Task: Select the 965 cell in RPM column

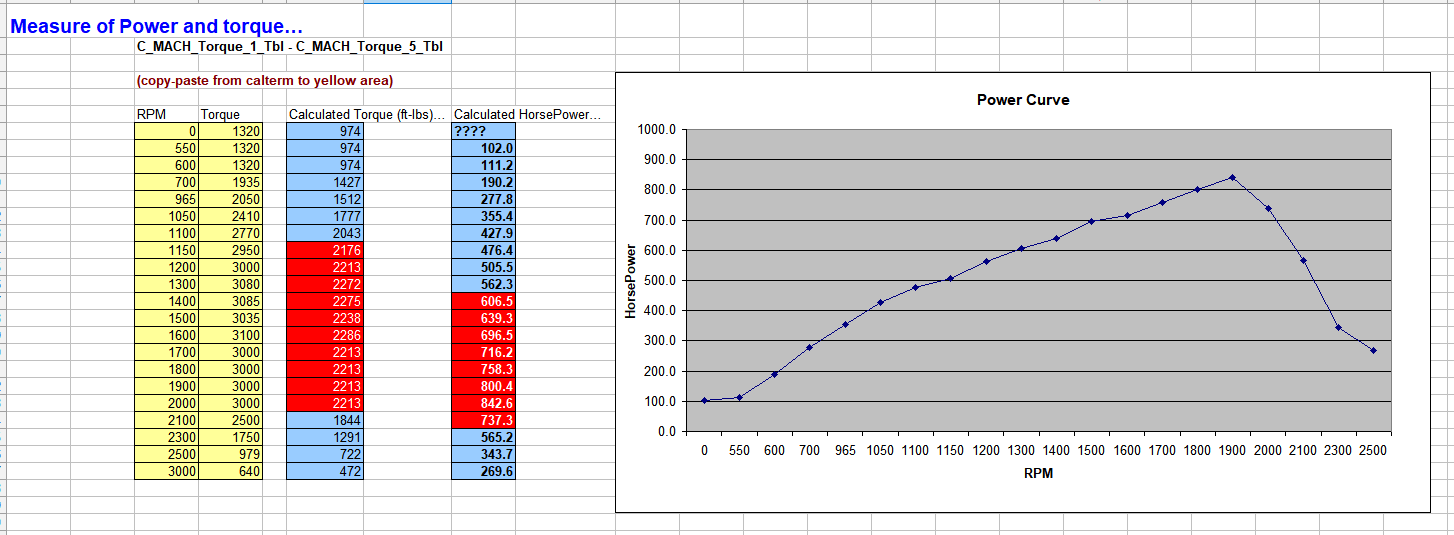Action: (166, 199)
